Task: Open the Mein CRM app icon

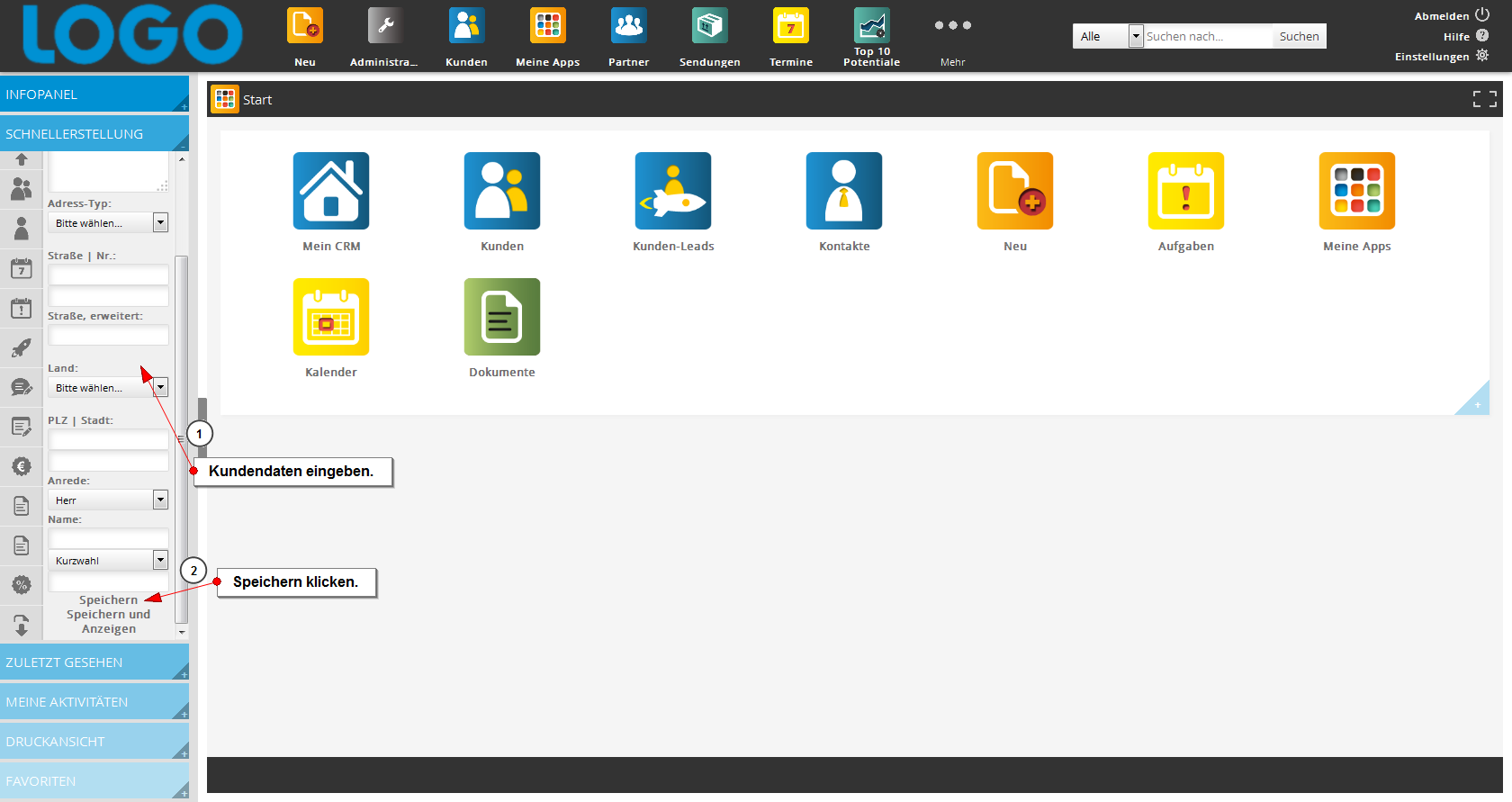Action: (330, 191)
